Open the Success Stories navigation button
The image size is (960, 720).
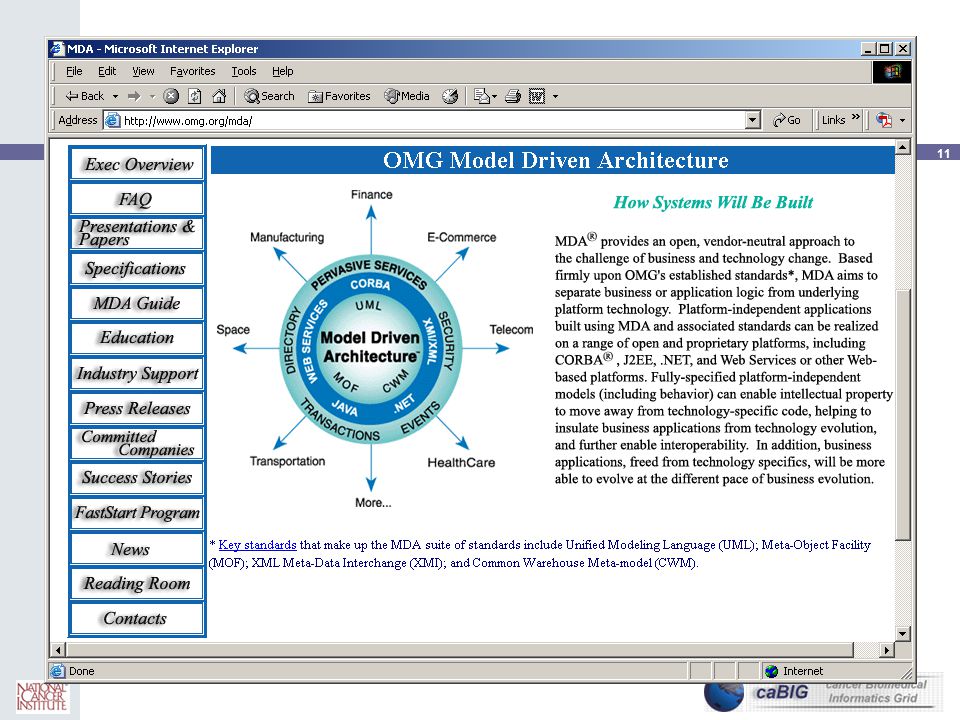(137, 478)
